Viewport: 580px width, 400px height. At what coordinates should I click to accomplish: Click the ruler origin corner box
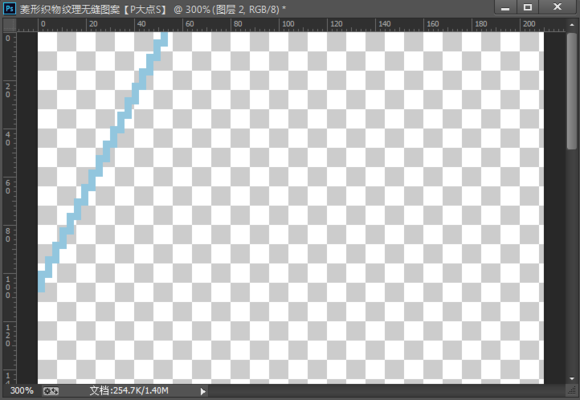[9, 25]
